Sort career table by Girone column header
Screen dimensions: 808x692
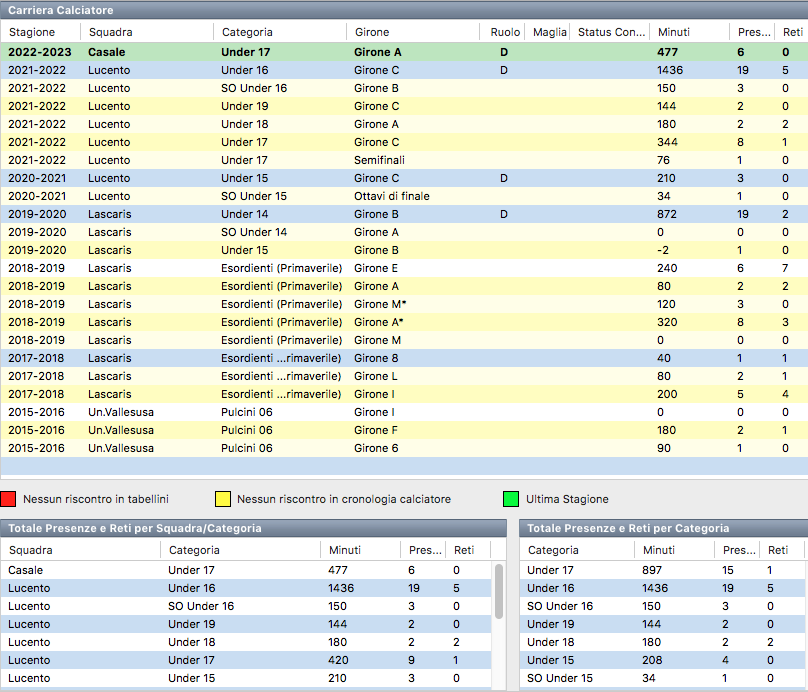click(x=372, y=32)
